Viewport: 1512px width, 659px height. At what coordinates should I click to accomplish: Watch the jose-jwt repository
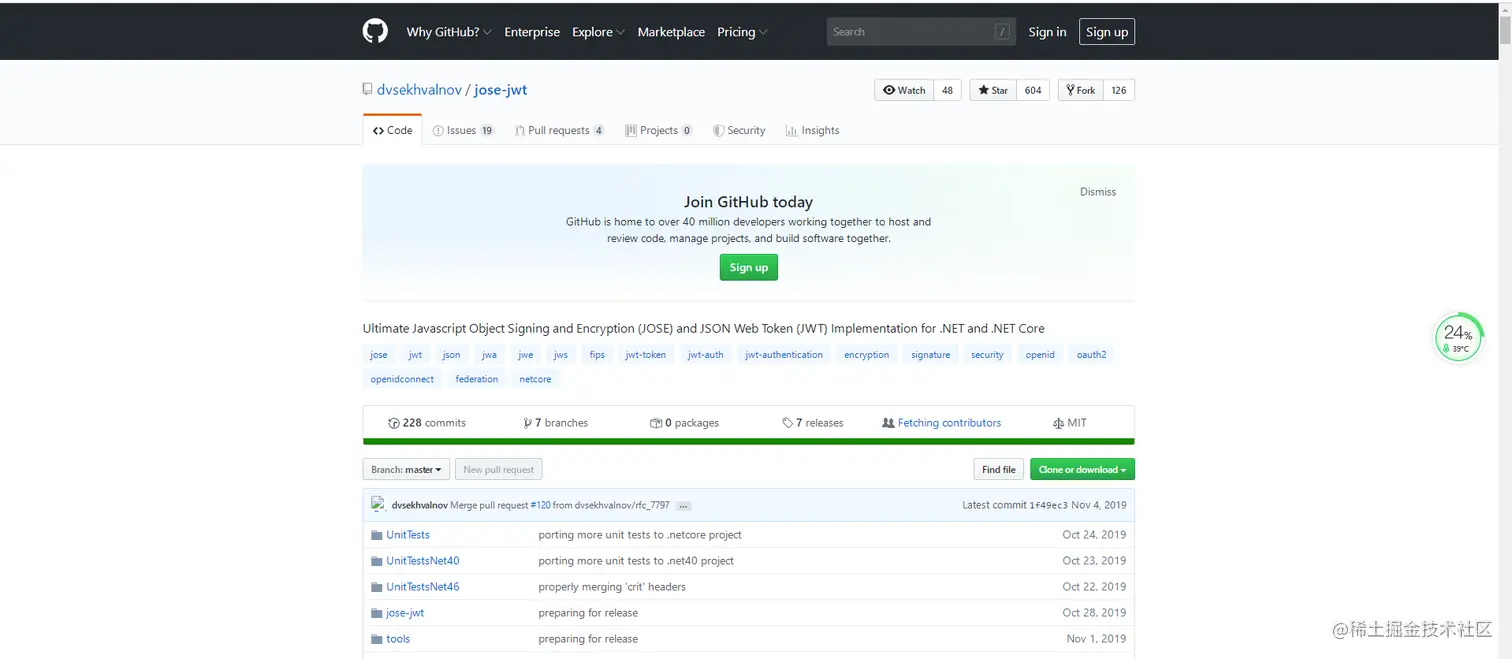click(x=904, y=90)
